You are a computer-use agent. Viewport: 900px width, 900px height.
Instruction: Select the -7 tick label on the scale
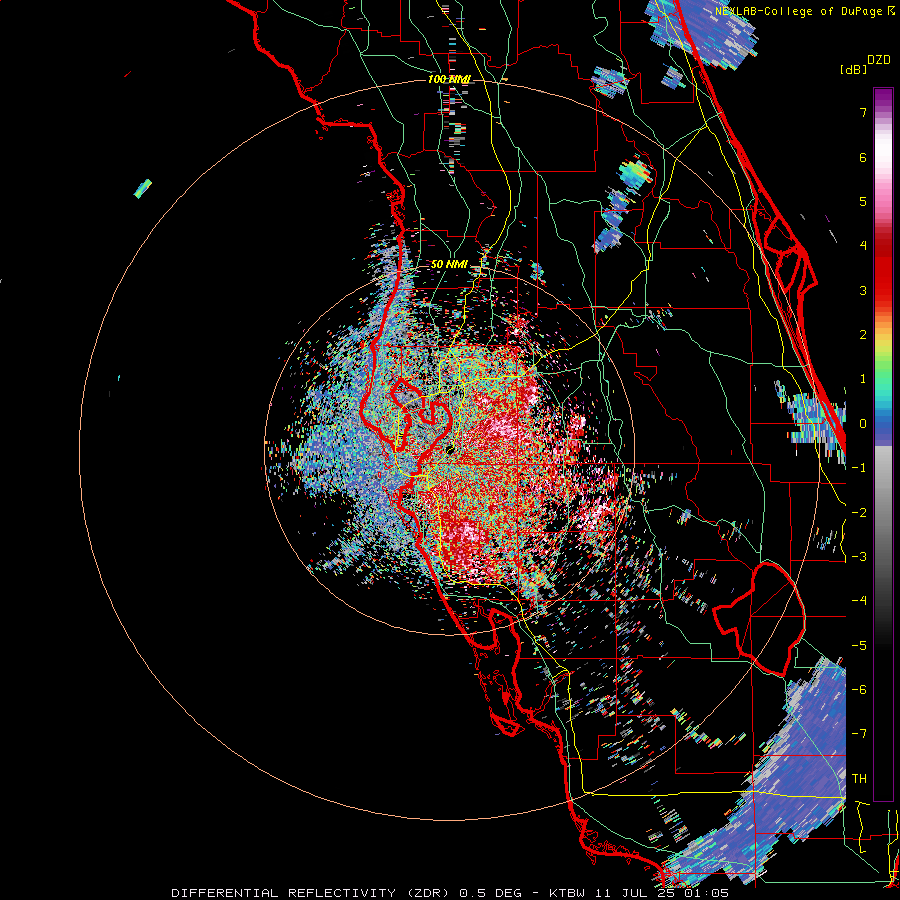coord(859,734)
